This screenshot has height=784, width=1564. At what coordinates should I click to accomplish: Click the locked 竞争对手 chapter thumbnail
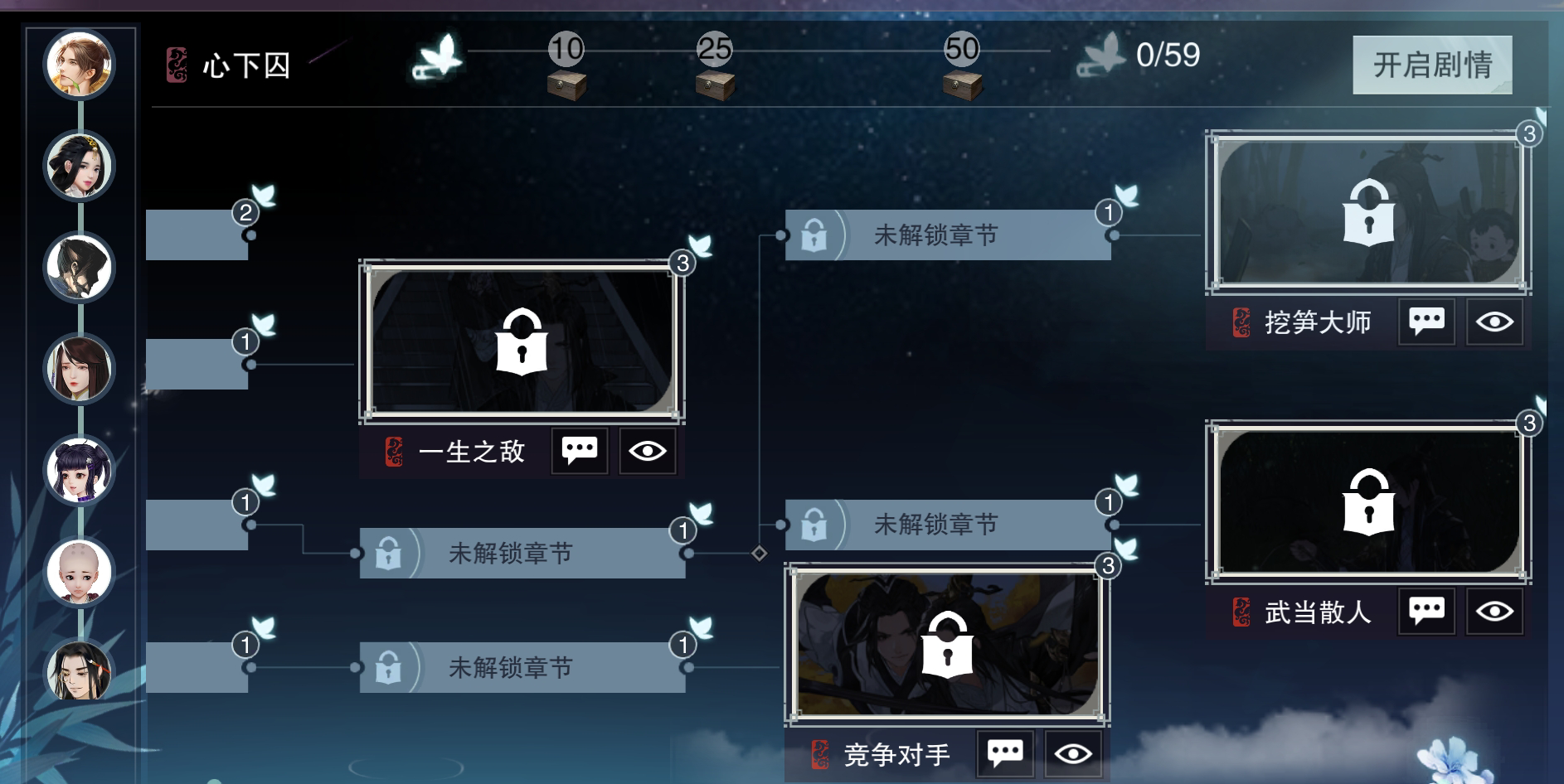(x=947, y=644)
